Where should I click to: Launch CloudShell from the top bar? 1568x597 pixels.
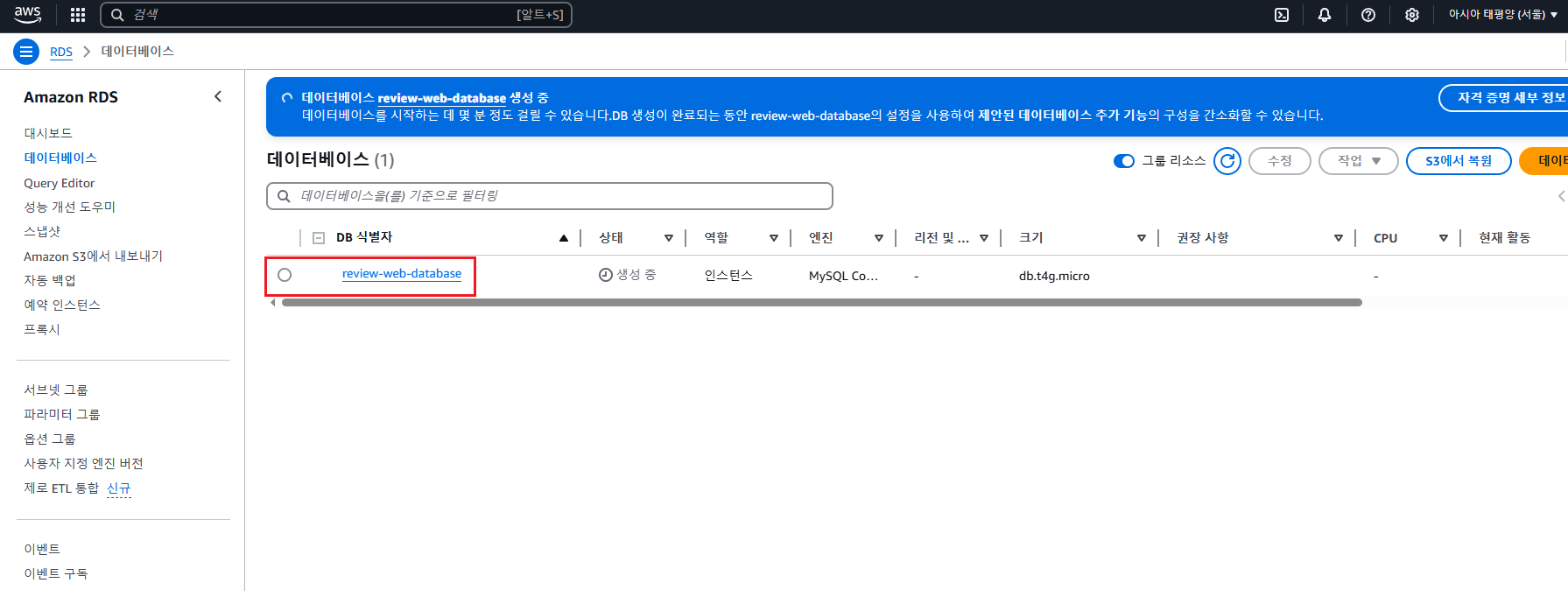(x=1282, y=15)
